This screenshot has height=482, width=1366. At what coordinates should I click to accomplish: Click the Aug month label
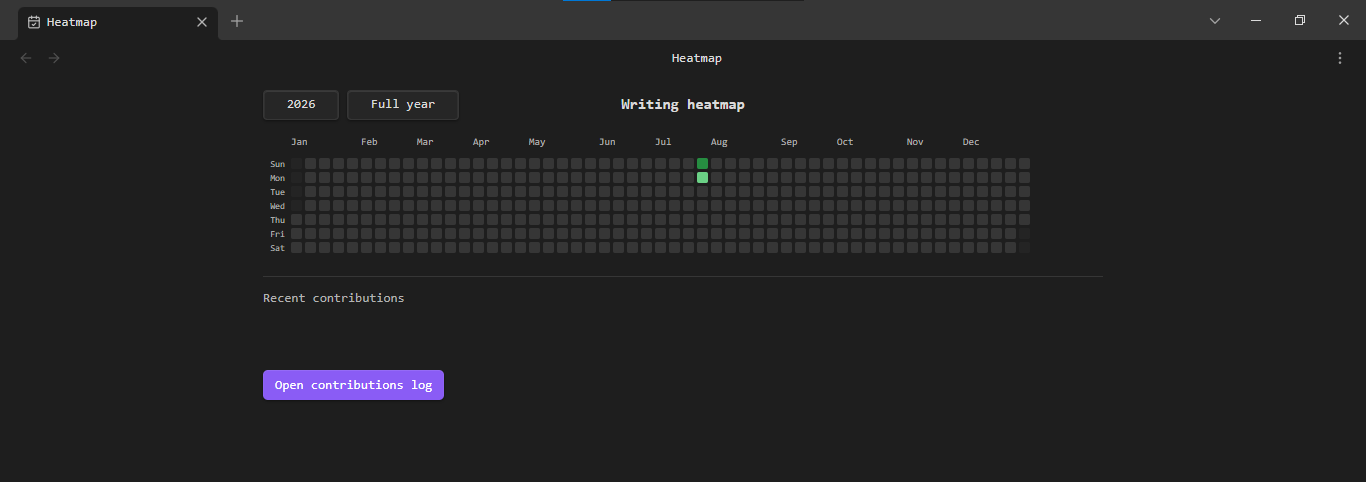click(719, 142)
